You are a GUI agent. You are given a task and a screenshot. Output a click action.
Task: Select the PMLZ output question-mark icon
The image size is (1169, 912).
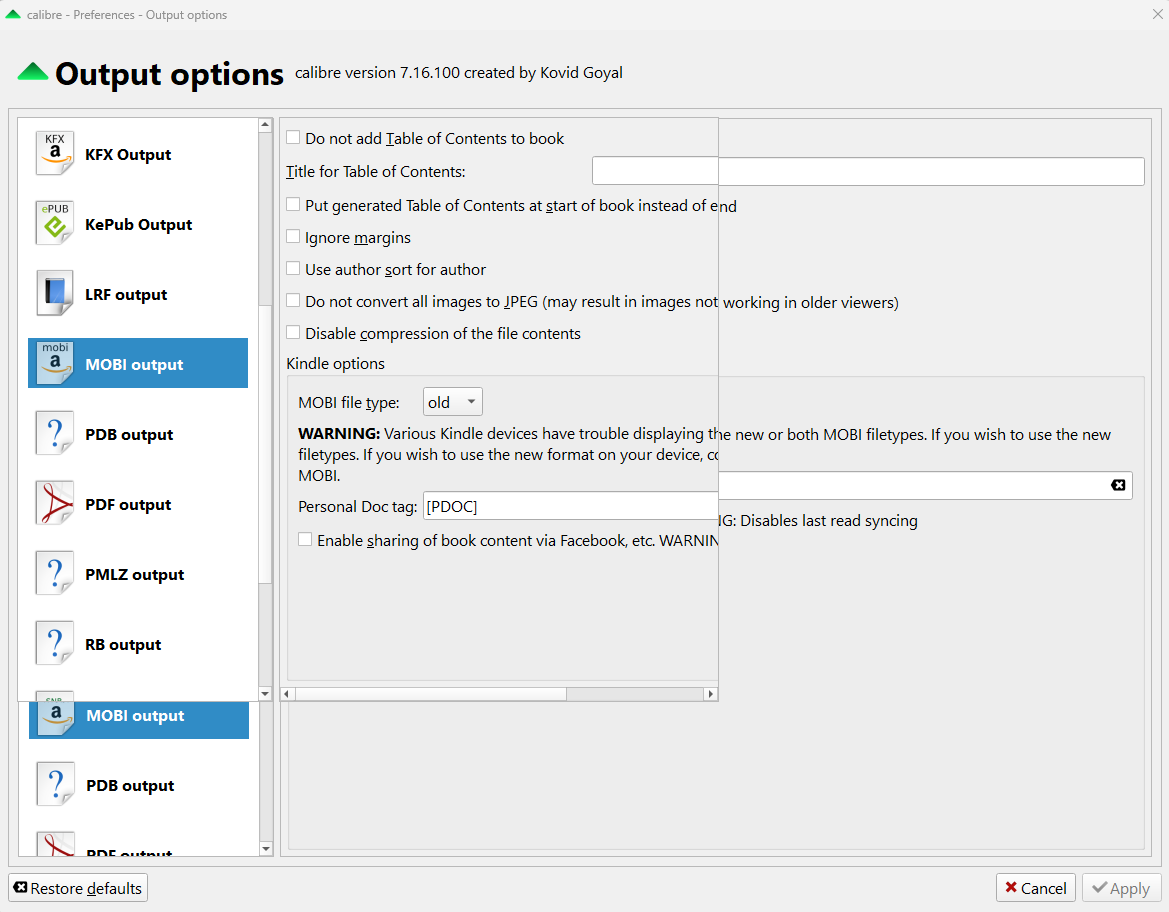(x=55, y=574)
